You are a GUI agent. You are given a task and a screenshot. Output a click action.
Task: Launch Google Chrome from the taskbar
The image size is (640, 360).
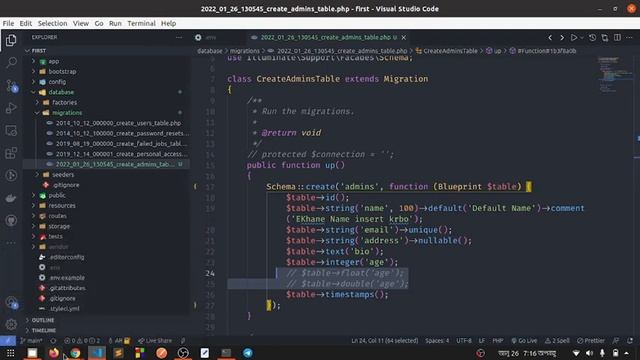75,353
